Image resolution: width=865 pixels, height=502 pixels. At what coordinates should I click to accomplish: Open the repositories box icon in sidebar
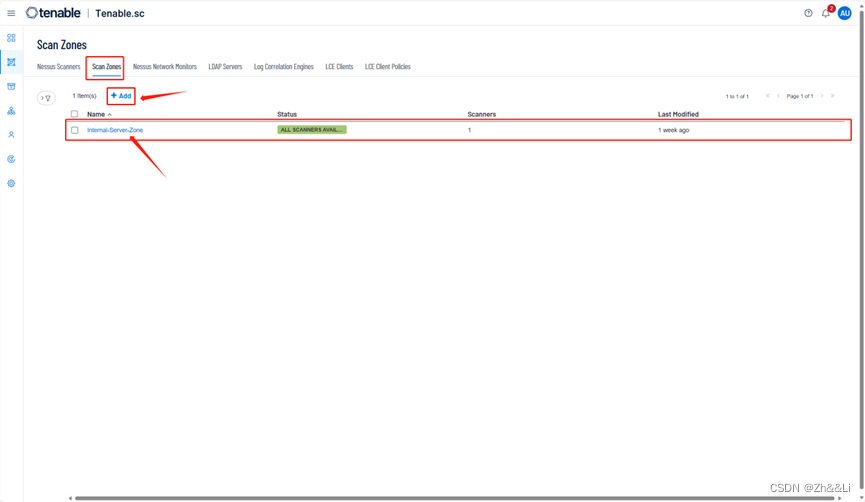(x=11, y=87)
